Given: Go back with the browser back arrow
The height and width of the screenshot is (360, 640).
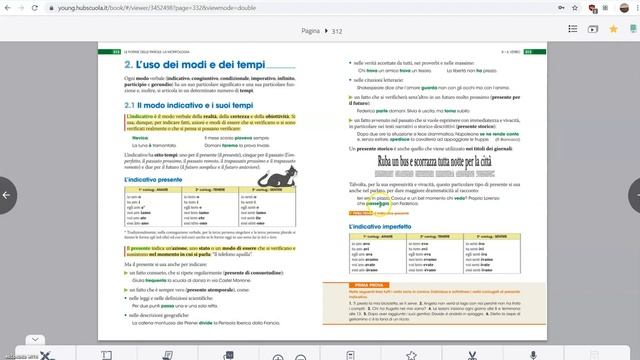Looking at the screenshot, I should [8, 8].
